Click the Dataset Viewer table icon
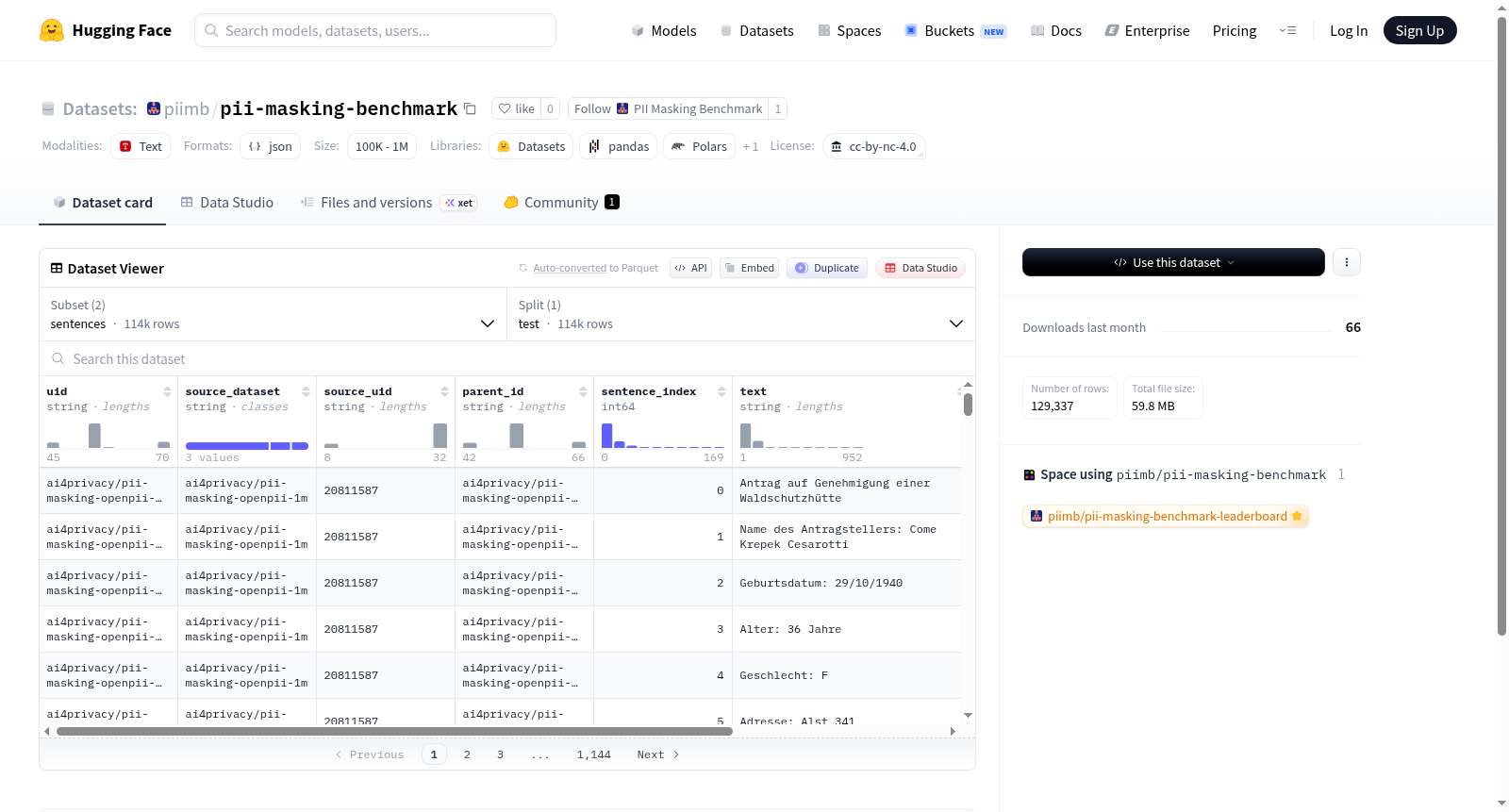The width and height of the screenshot is (1509, 812). pyautogui.click(x=57, y=269)
